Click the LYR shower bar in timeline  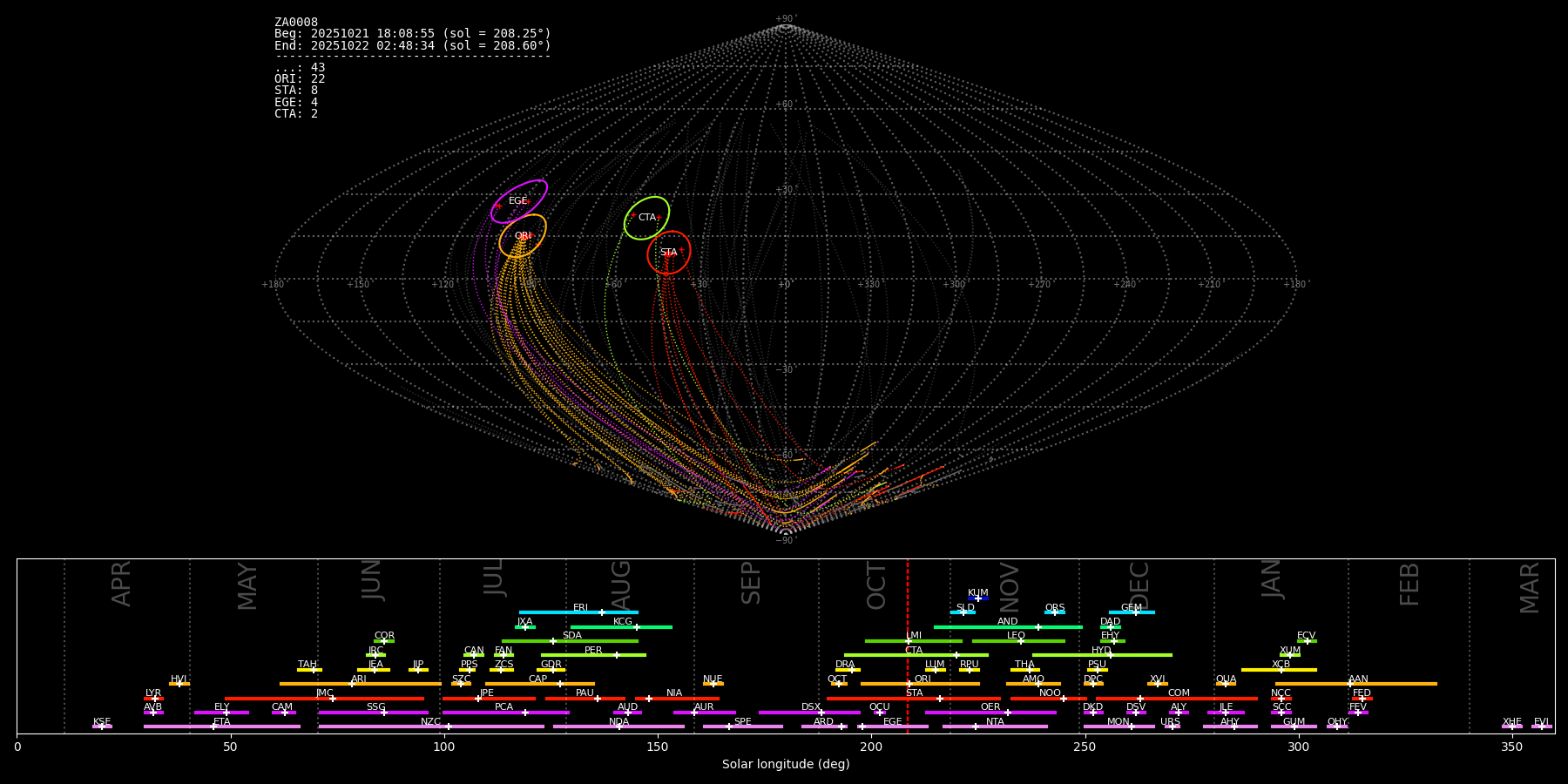[153, 699]
